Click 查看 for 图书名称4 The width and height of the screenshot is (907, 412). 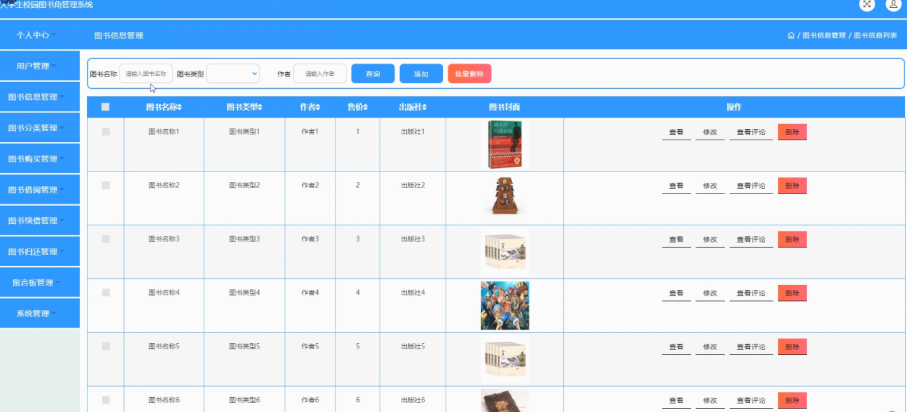(x=676, y=293)
